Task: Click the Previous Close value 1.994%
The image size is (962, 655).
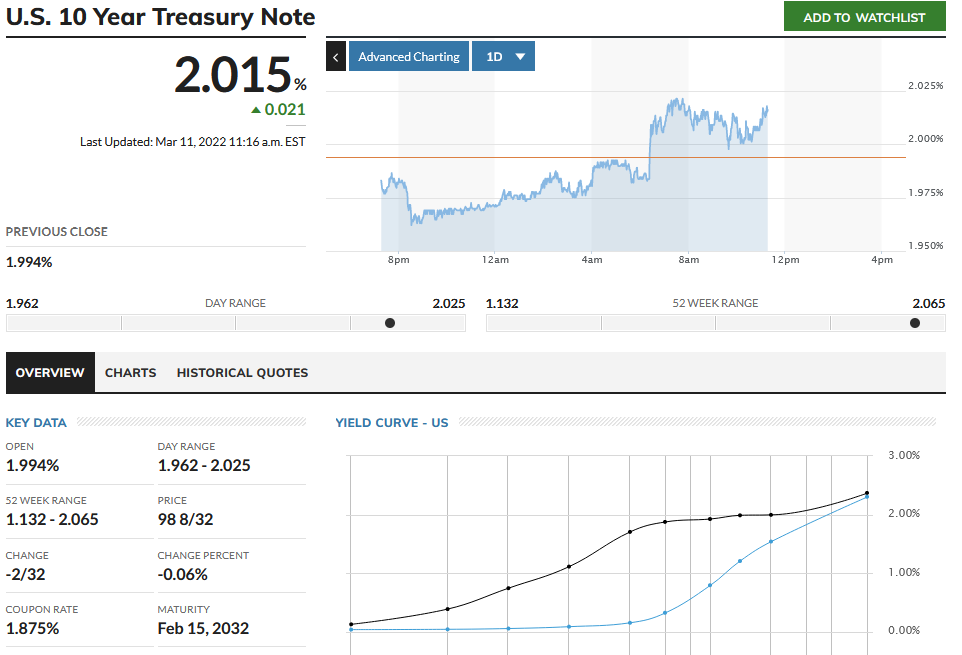Action: point(29,262)
